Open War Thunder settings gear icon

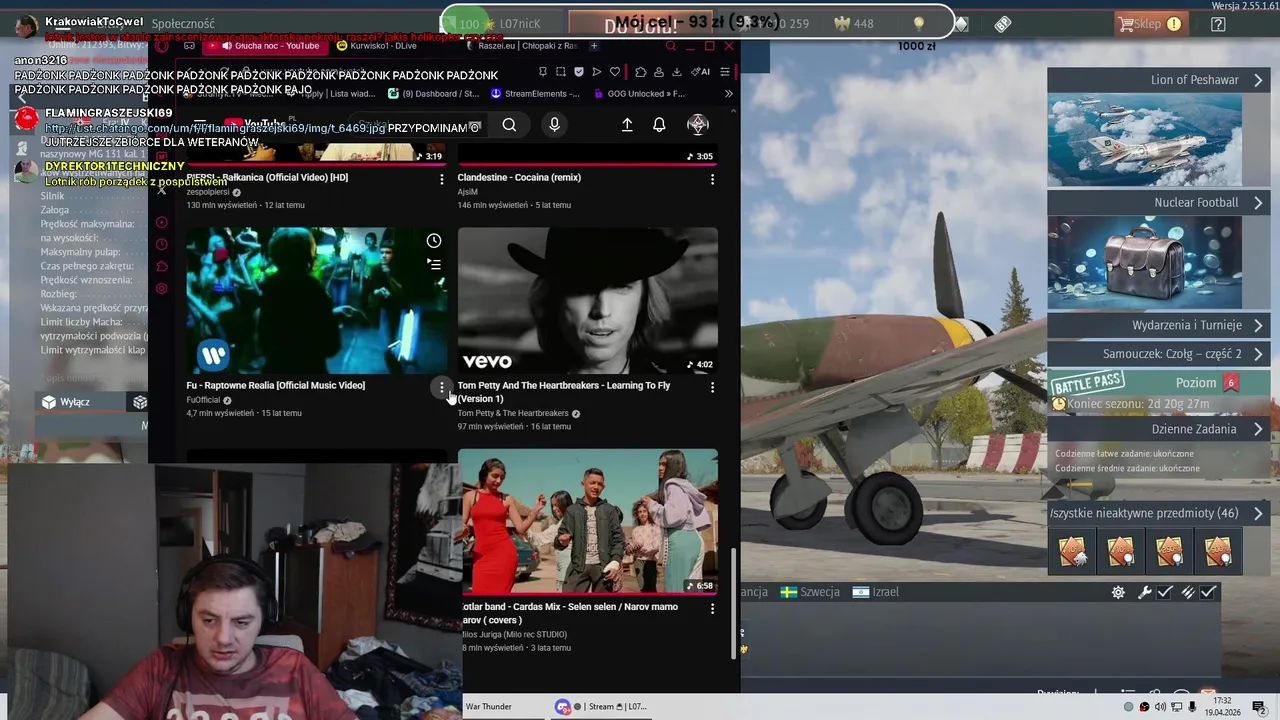pos(1118,592)
